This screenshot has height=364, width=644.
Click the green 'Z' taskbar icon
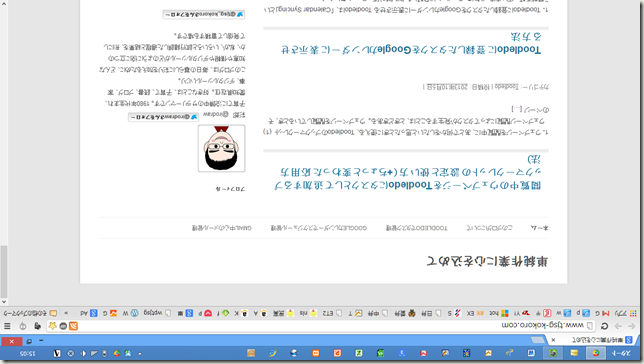[x=359, y=353]
